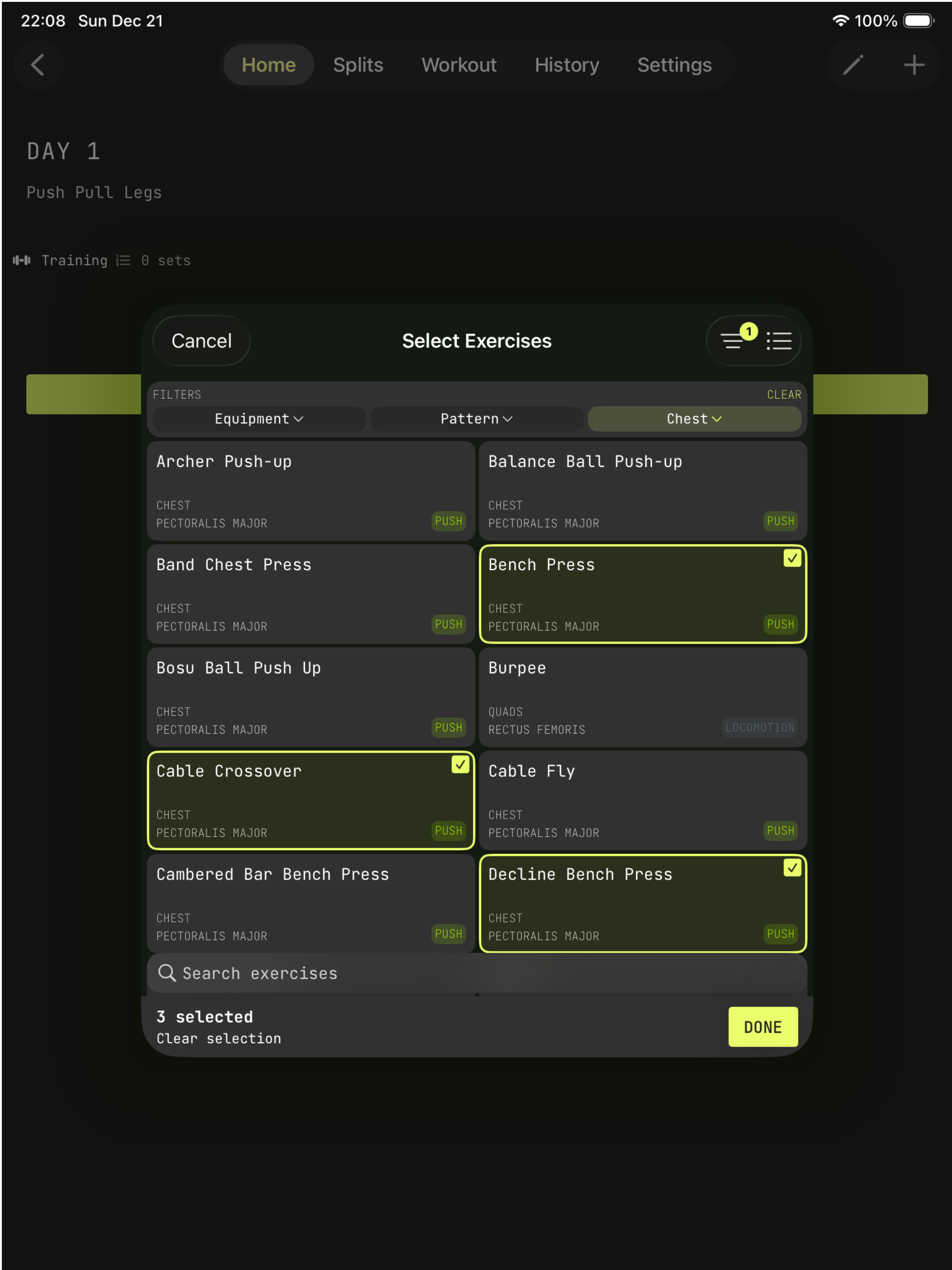Screen dimensions: 952x1270
Task: Select the Cable Fly card
Action: [643, 800]
